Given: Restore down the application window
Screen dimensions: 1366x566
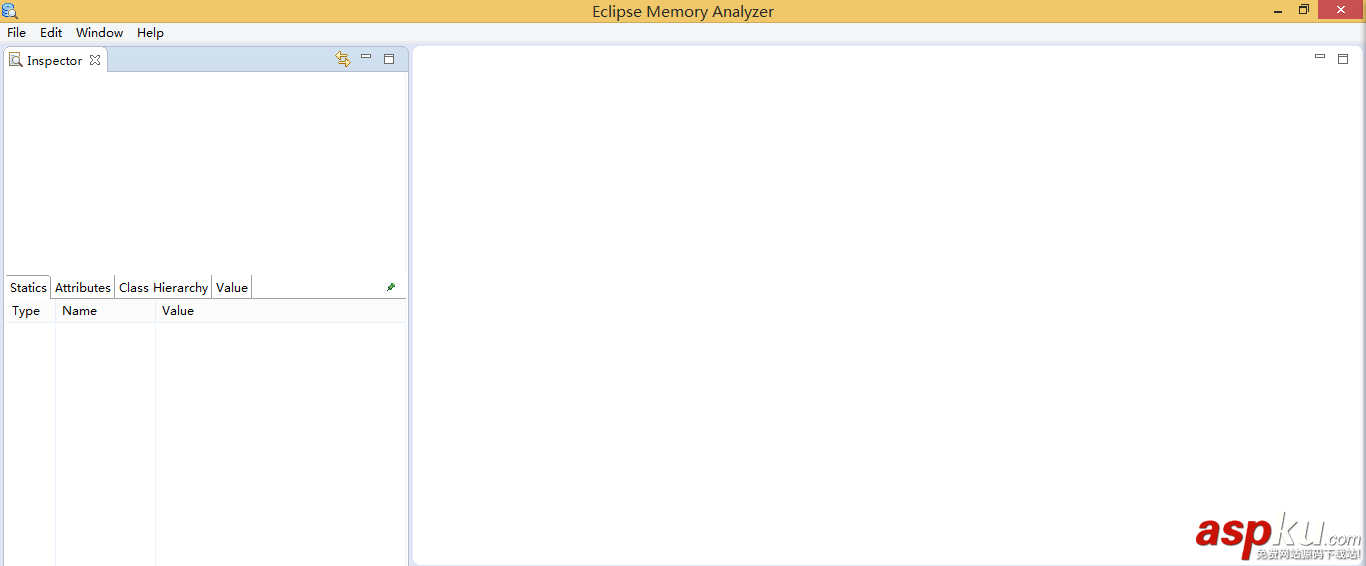Looking at the screenshot, I should pos(1304,10).
